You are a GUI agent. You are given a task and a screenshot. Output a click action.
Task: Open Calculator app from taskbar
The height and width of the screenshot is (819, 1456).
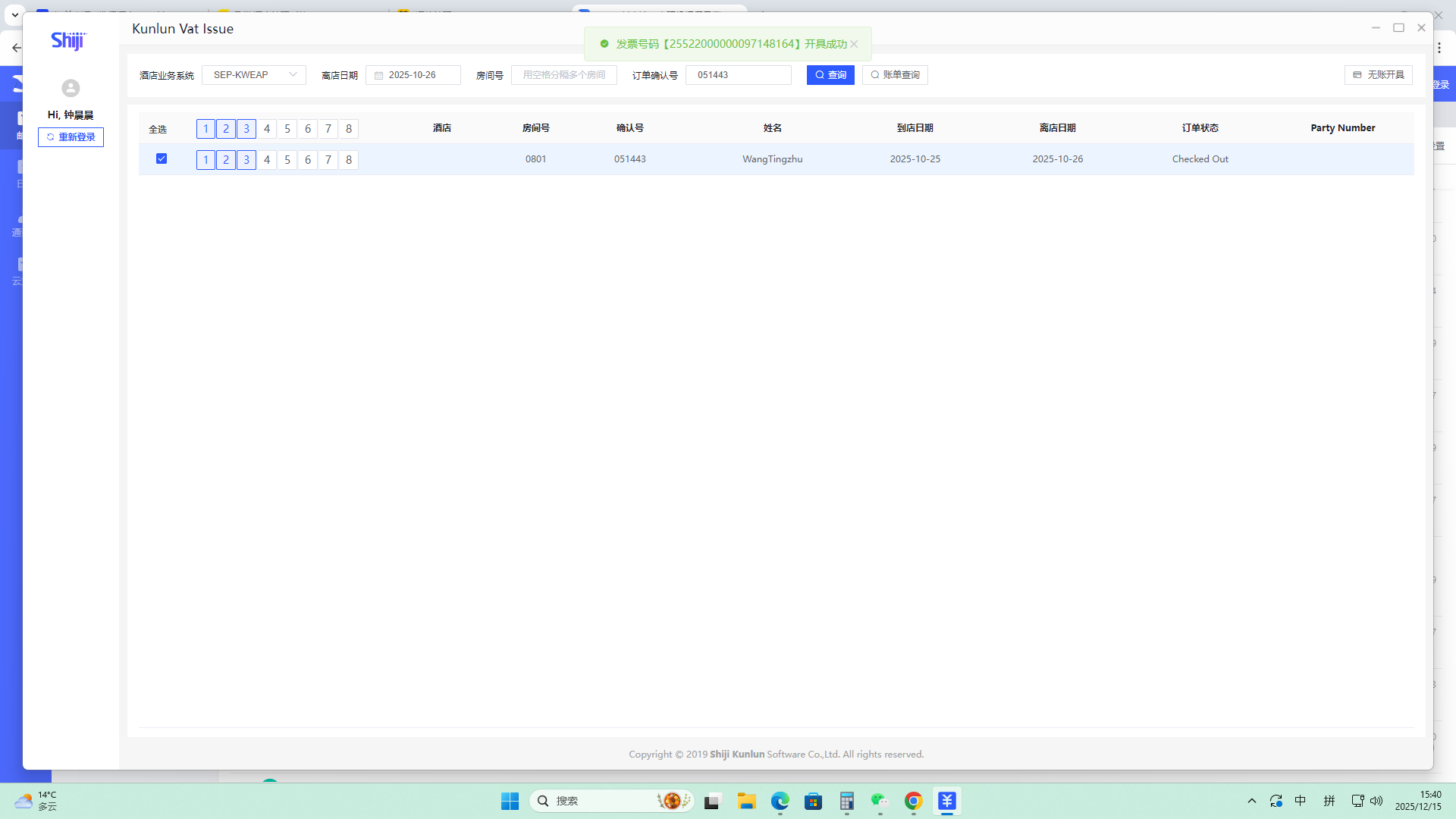846,801
